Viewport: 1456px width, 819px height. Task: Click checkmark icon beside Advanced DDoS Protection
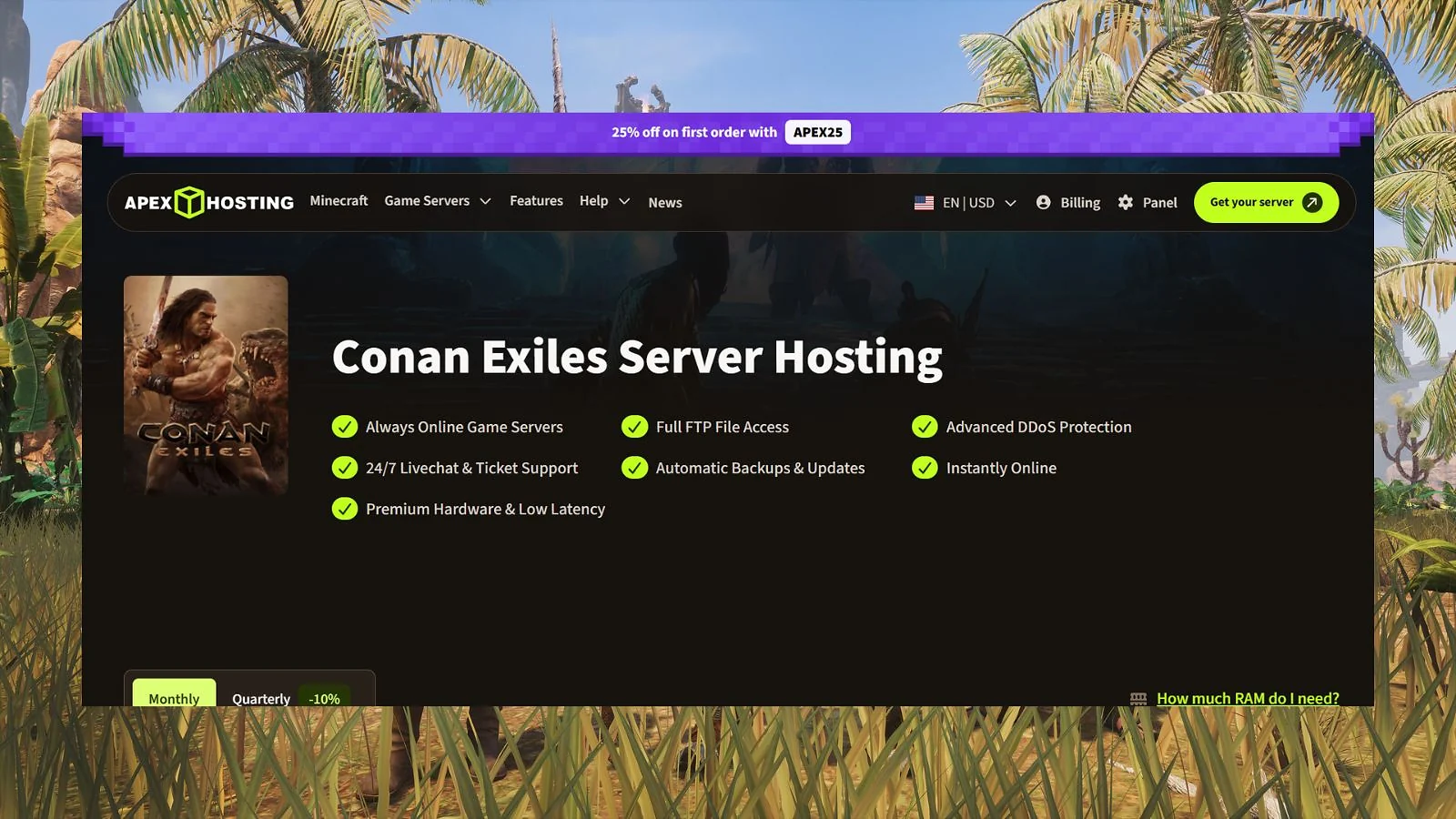925,427
